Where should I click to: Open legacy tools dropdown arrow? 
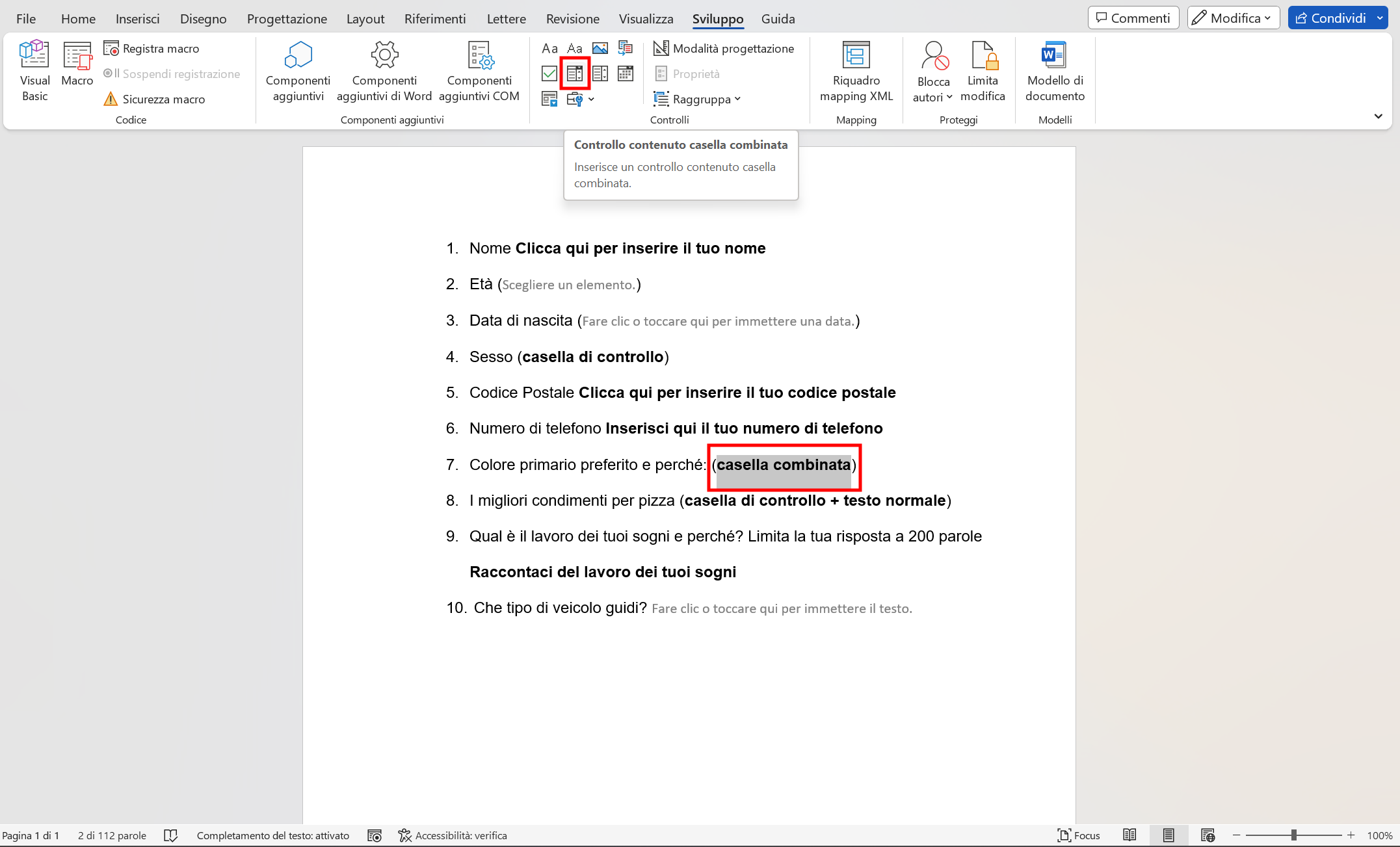(x=591, y=99)
